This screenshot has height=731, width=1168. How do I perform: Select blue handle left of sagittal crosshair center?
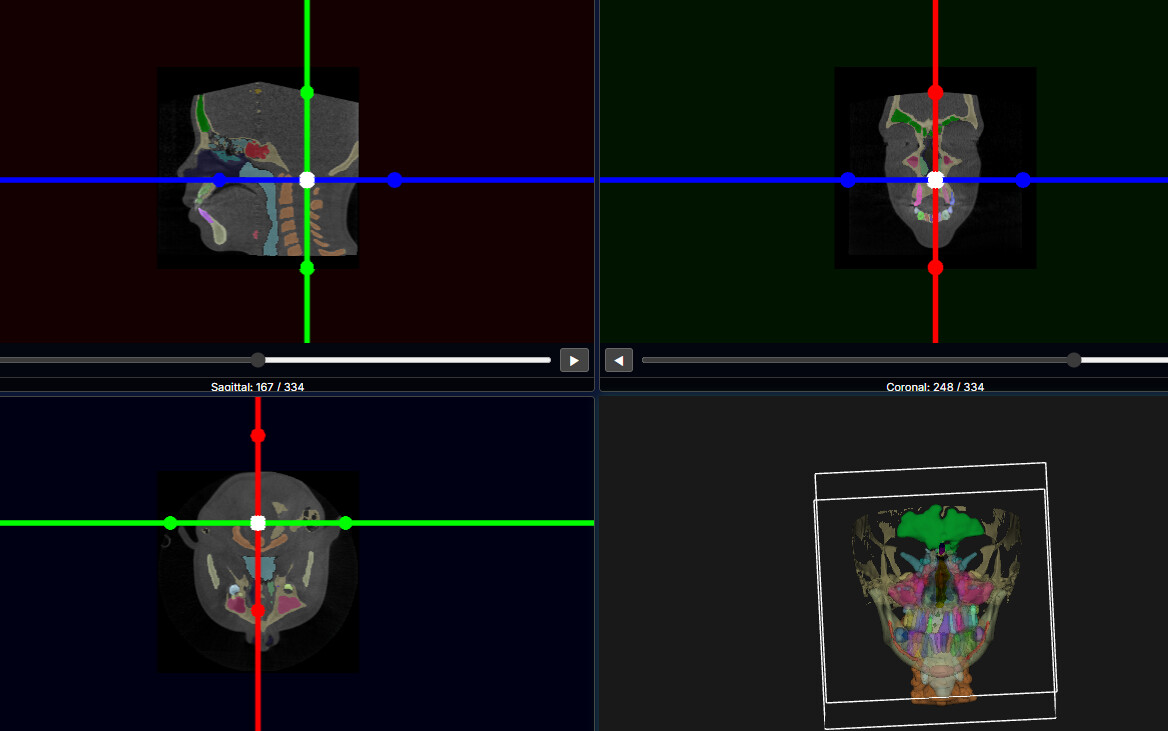(x=220, y=180)
